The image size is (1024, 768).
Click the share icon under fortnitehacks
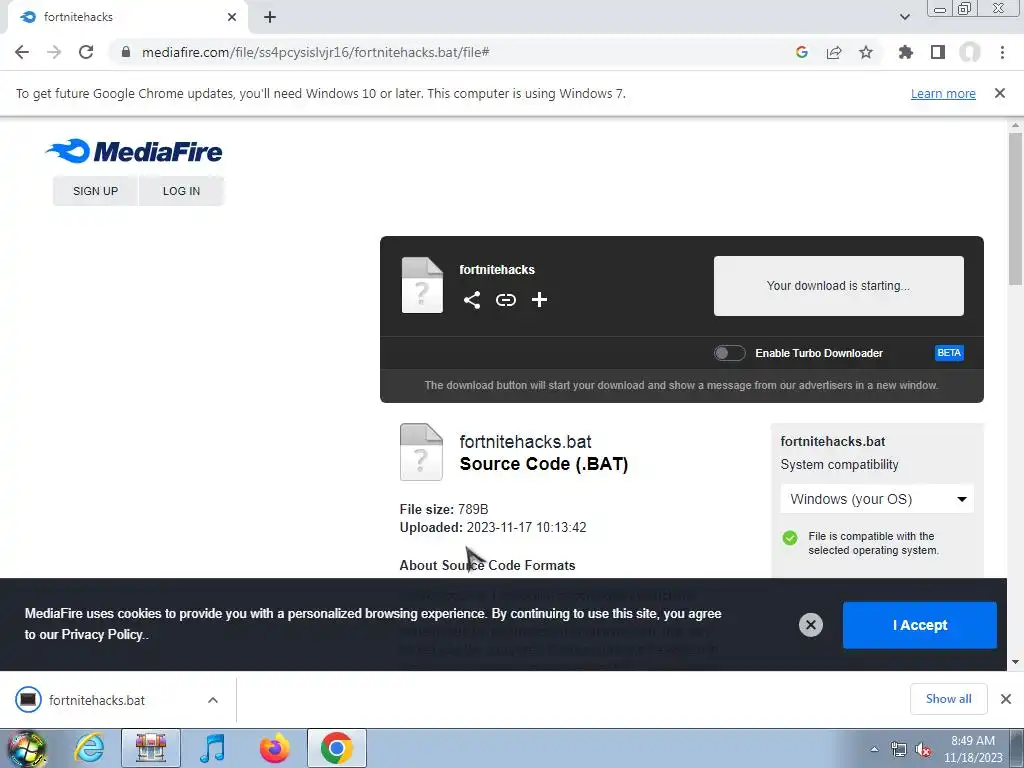472,300
